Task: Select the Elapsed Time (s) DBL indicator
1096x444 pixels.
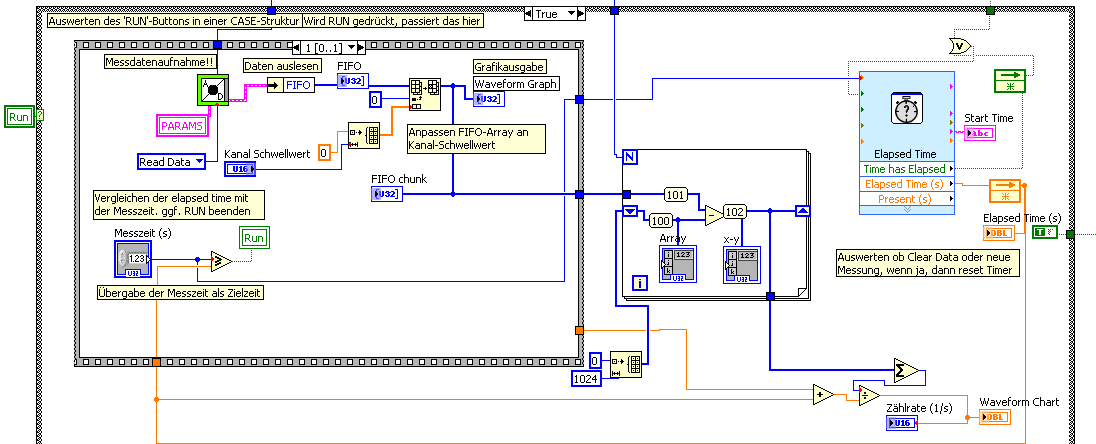Action: [x=999, y=234]
